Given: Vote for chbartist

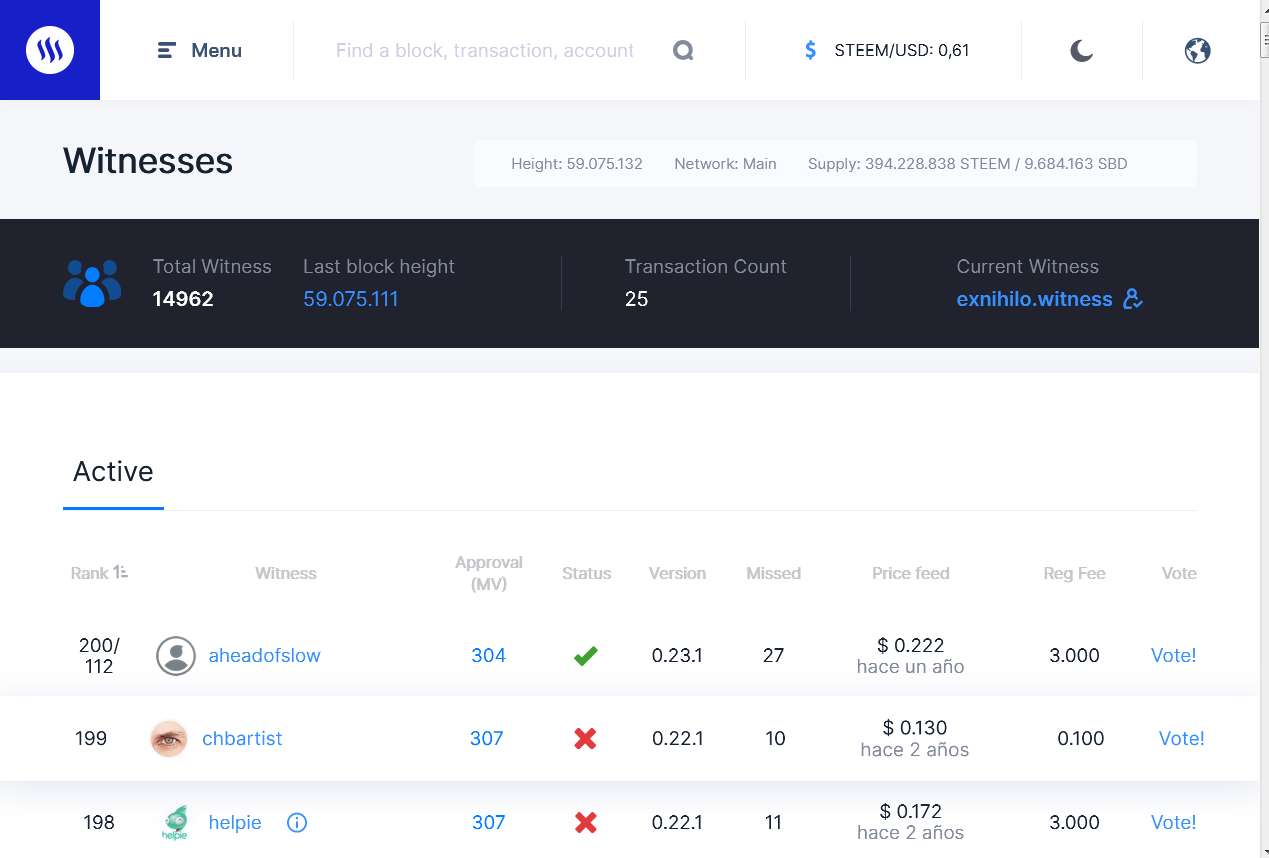Looking at the screenshot, I should coord(1182,739).
